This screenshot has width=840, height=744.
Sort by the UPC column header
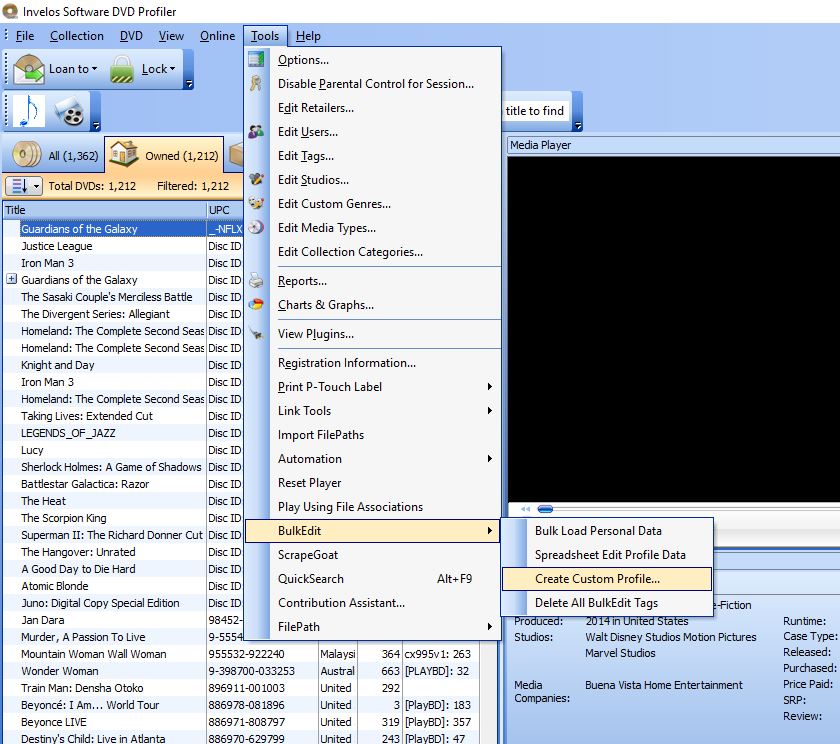pos(225,210)
